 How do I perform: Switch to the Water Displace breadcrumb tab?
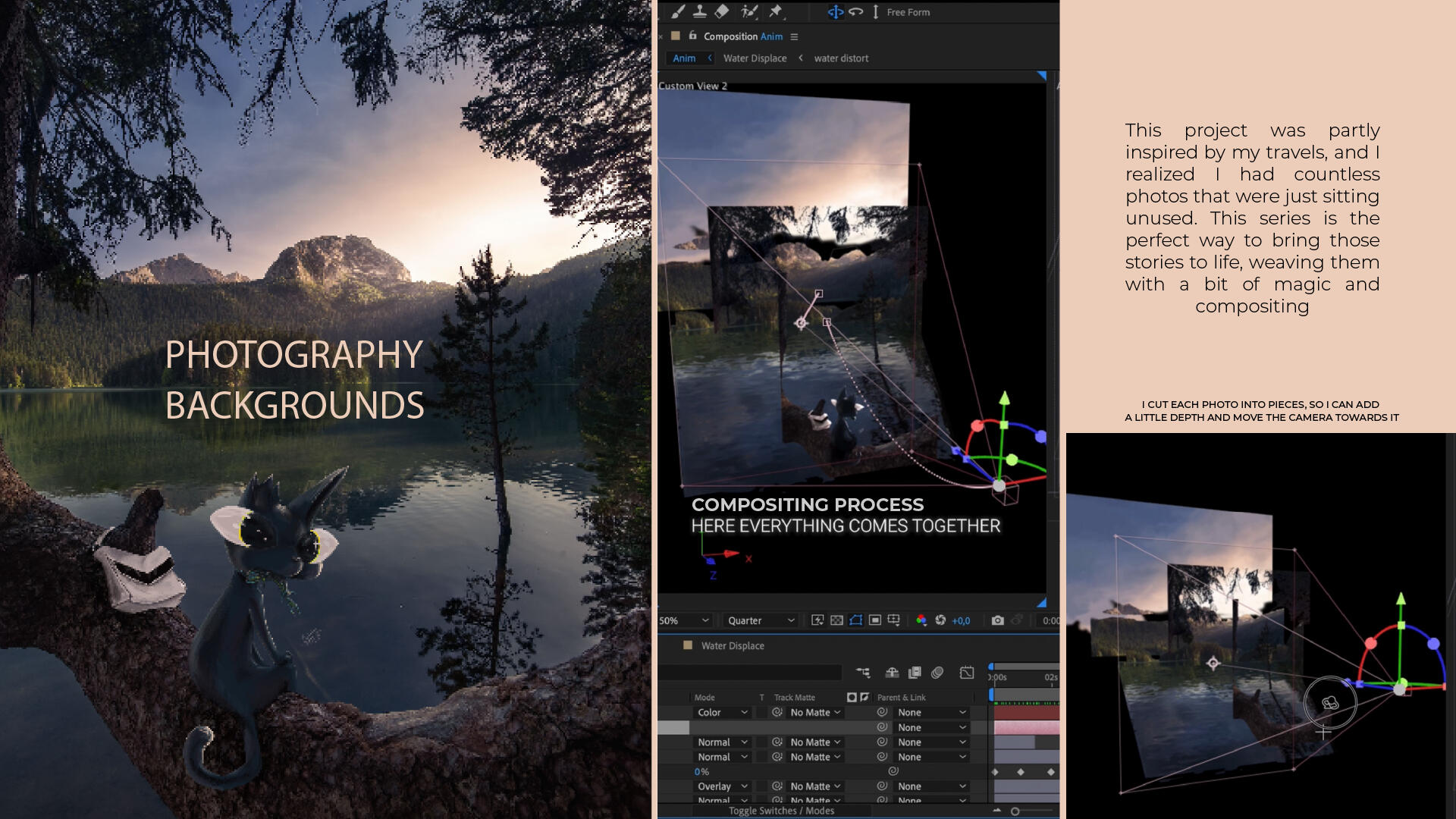[755, 58]
